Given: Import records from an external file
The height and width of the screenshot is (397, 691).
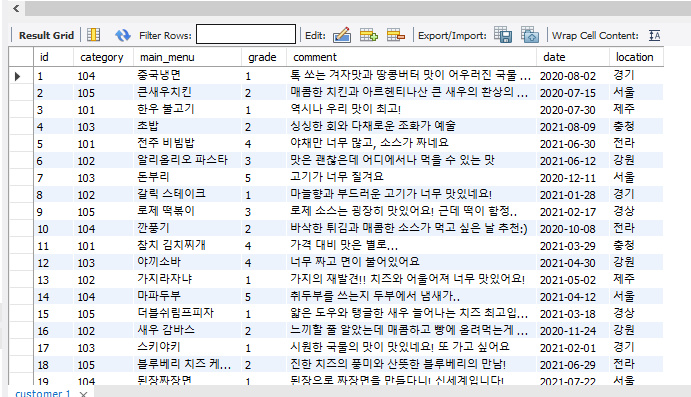Looking at the screenshot, I should (530, 35).
